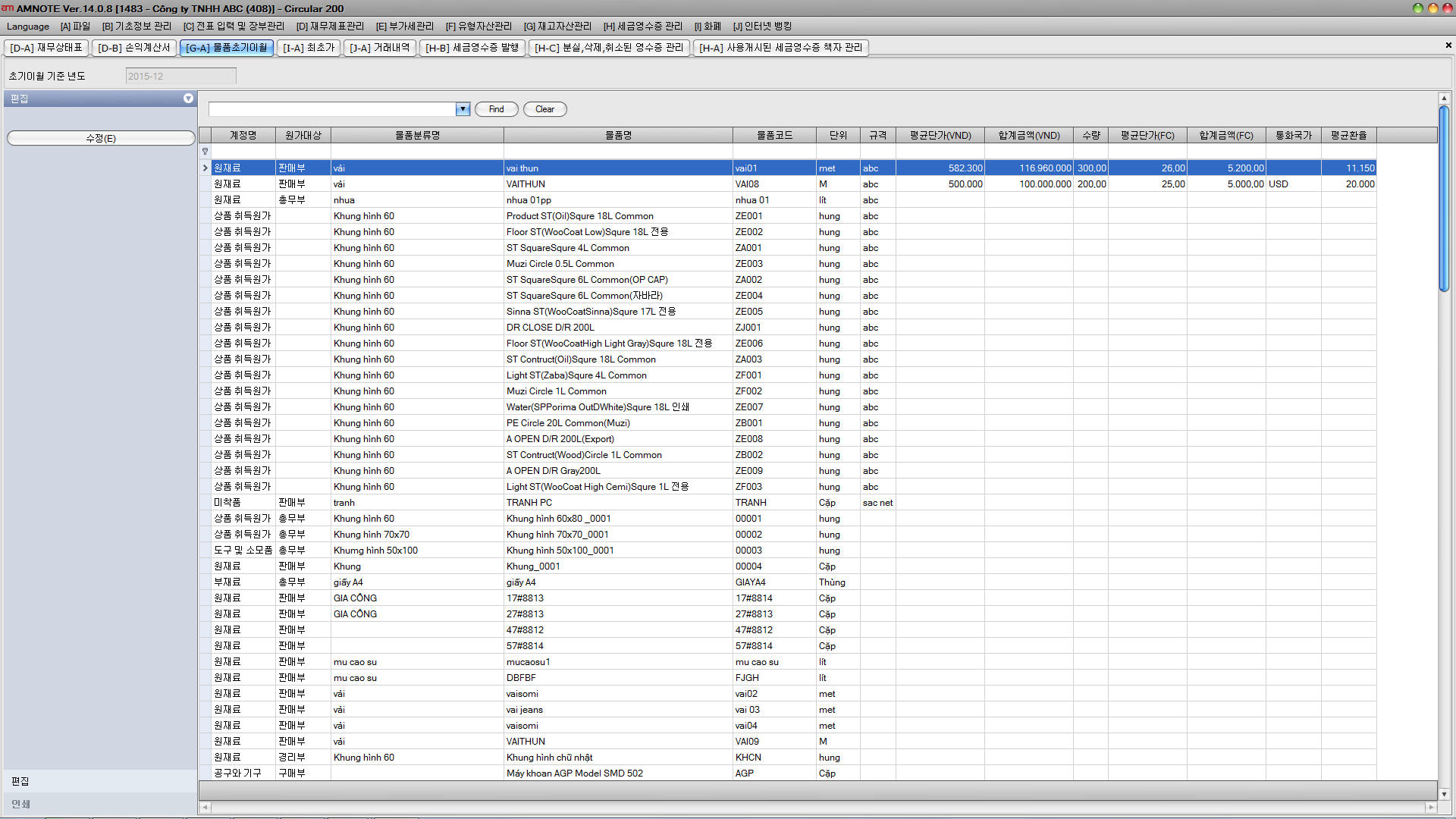
Task: Click the X to close the current tab
Action: (1448, 45)
